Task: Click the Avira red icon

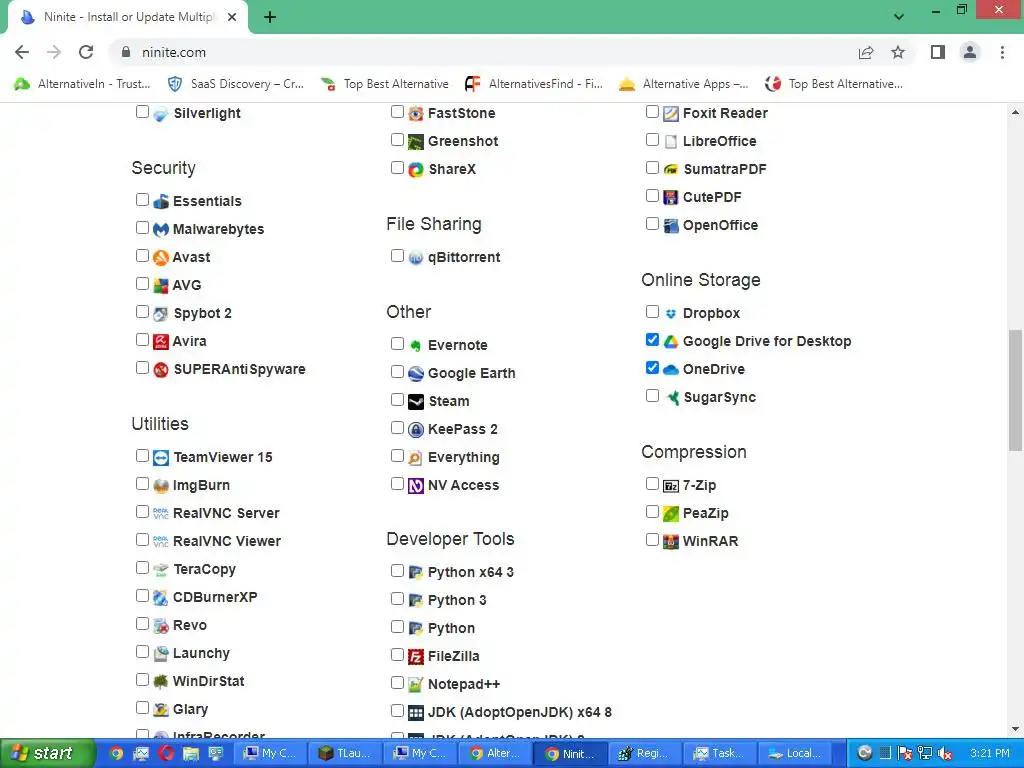Action: click(161, 342)
